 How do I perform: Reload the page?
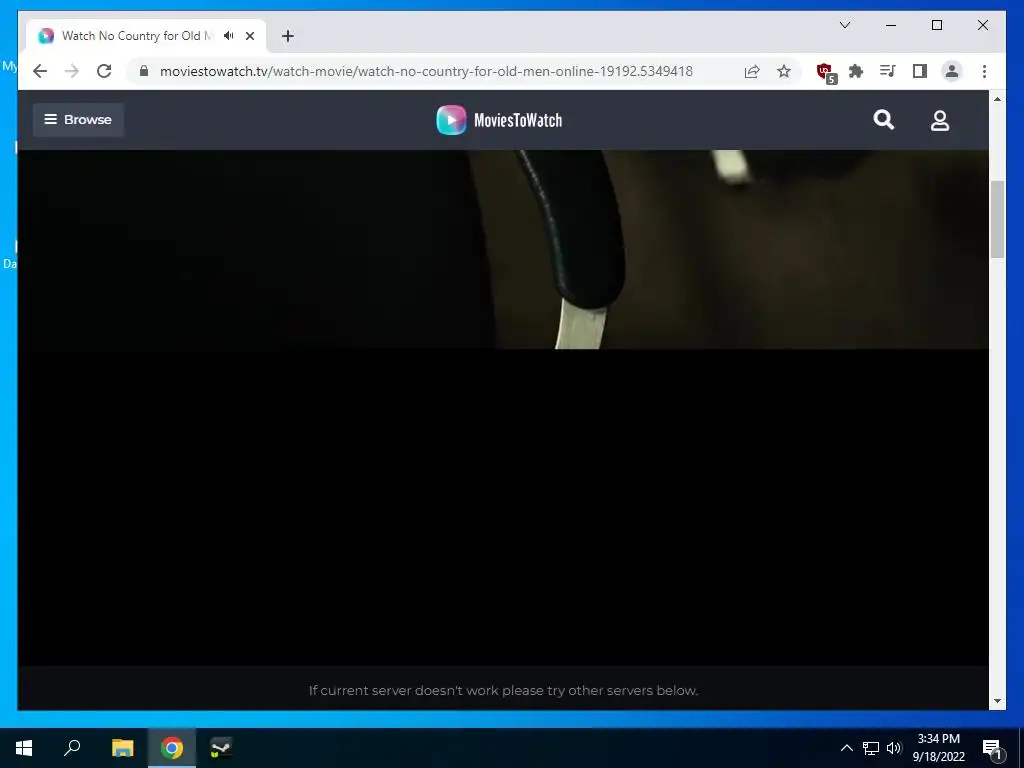pos(104,71)
